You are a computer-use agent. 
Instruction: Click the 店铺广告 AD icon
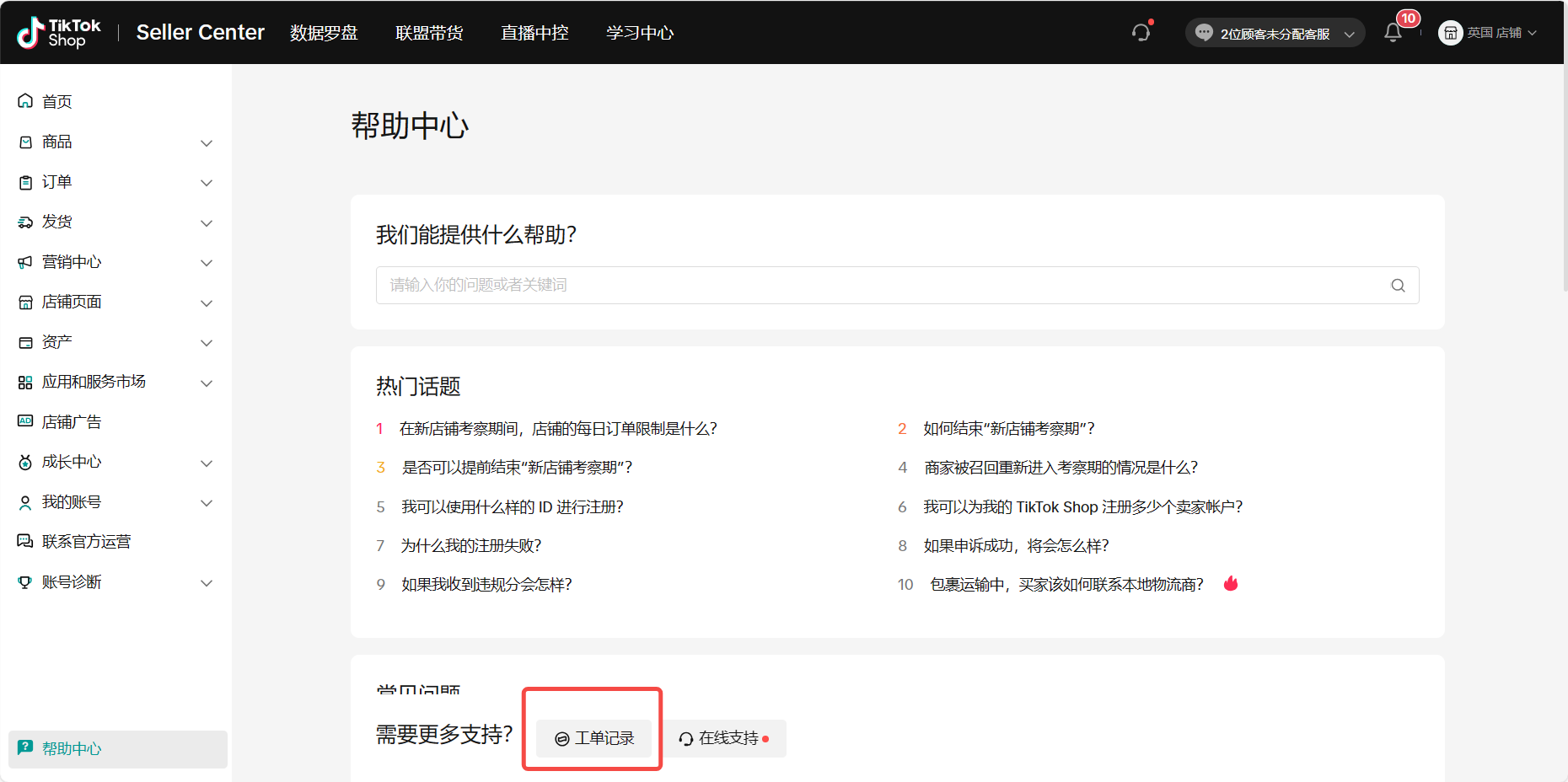(x=25, y=421)
